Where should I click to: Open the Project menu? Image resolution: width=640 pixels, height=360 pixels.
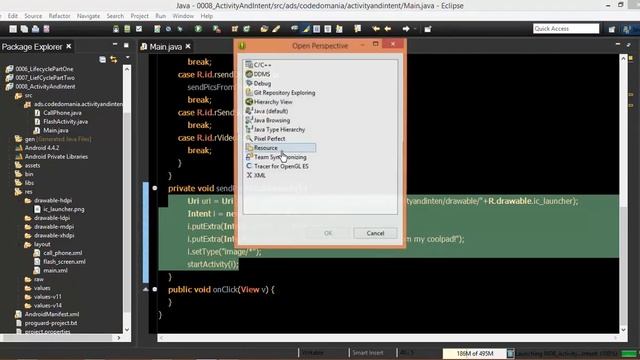(140, 16)
